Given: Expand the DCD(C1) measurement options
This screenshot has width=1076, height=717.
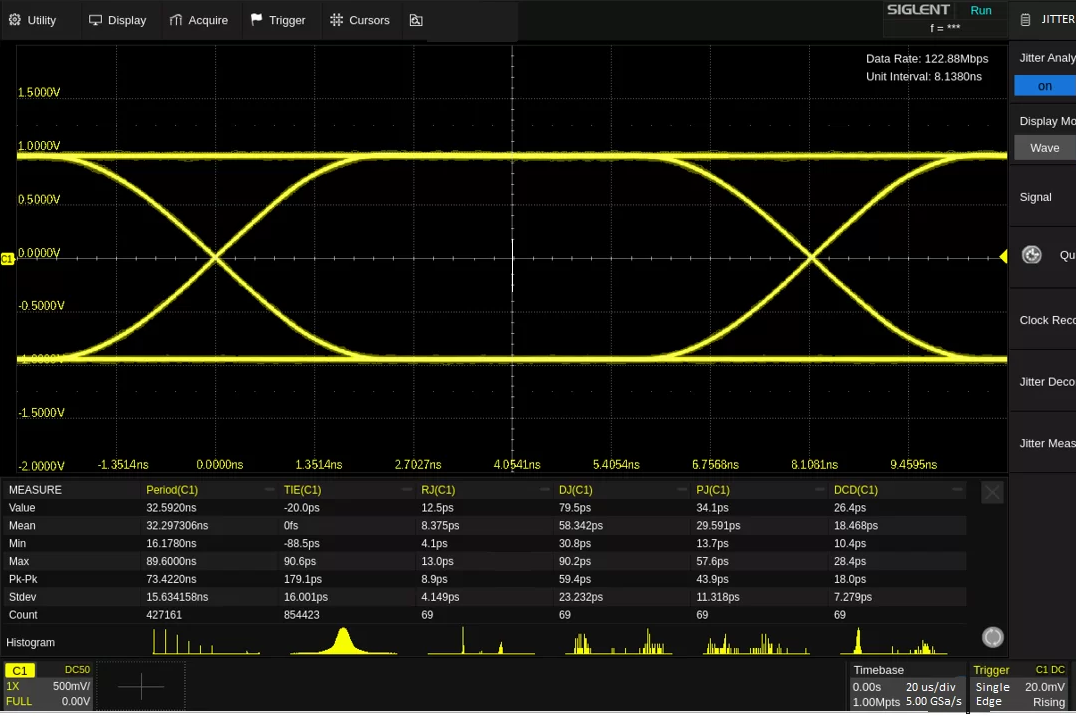Looking at the screenshot, I should pyautogui.click(x=958, y=490).
